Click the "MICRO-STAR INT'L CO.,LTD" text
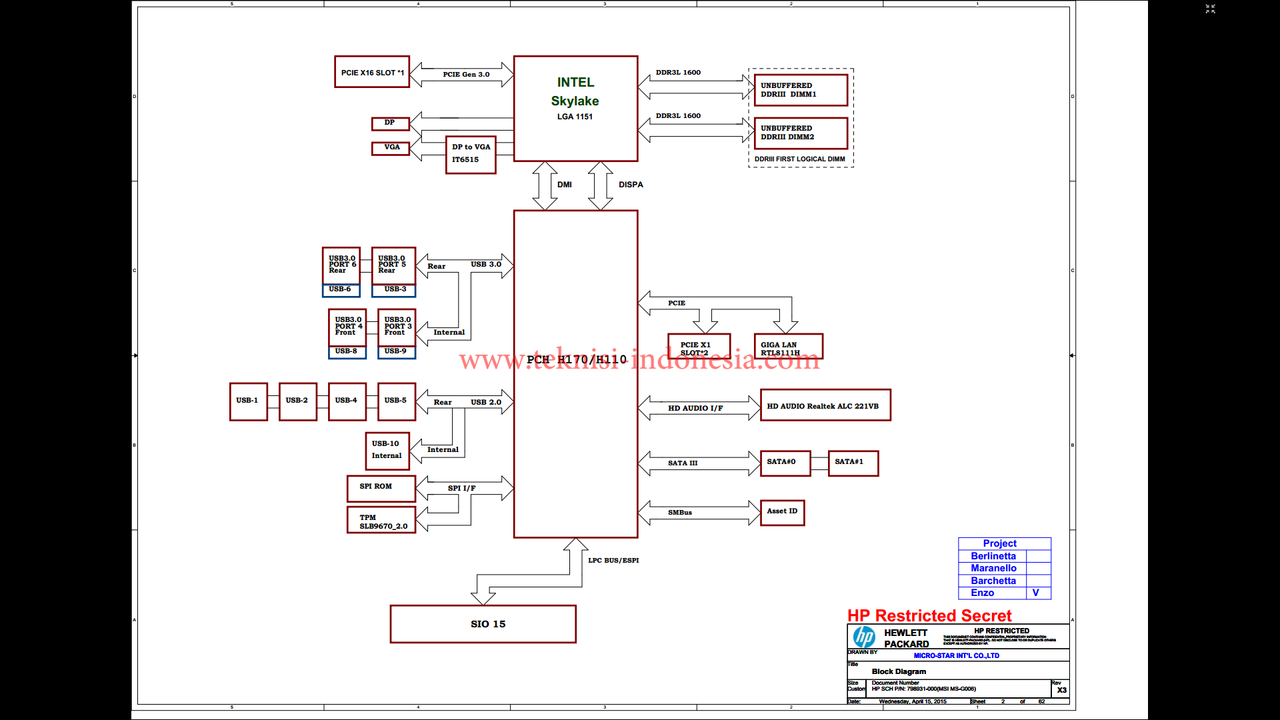Viewport: 1280px width, 720px height. coord(957,656)
